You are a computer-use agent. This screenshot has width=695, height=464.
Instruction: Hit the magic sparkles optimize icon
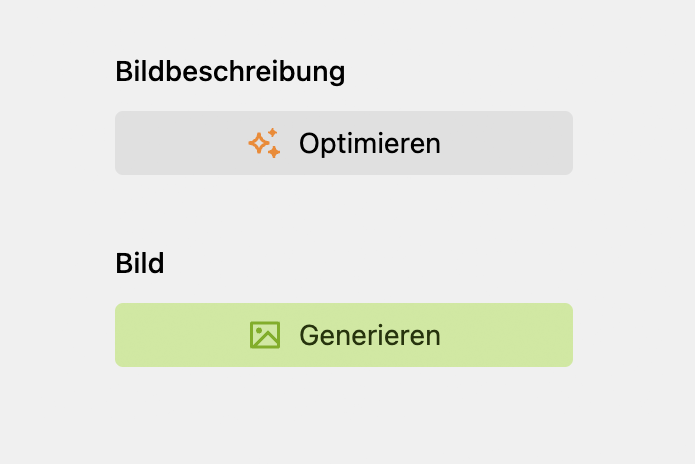coord(264,143)
